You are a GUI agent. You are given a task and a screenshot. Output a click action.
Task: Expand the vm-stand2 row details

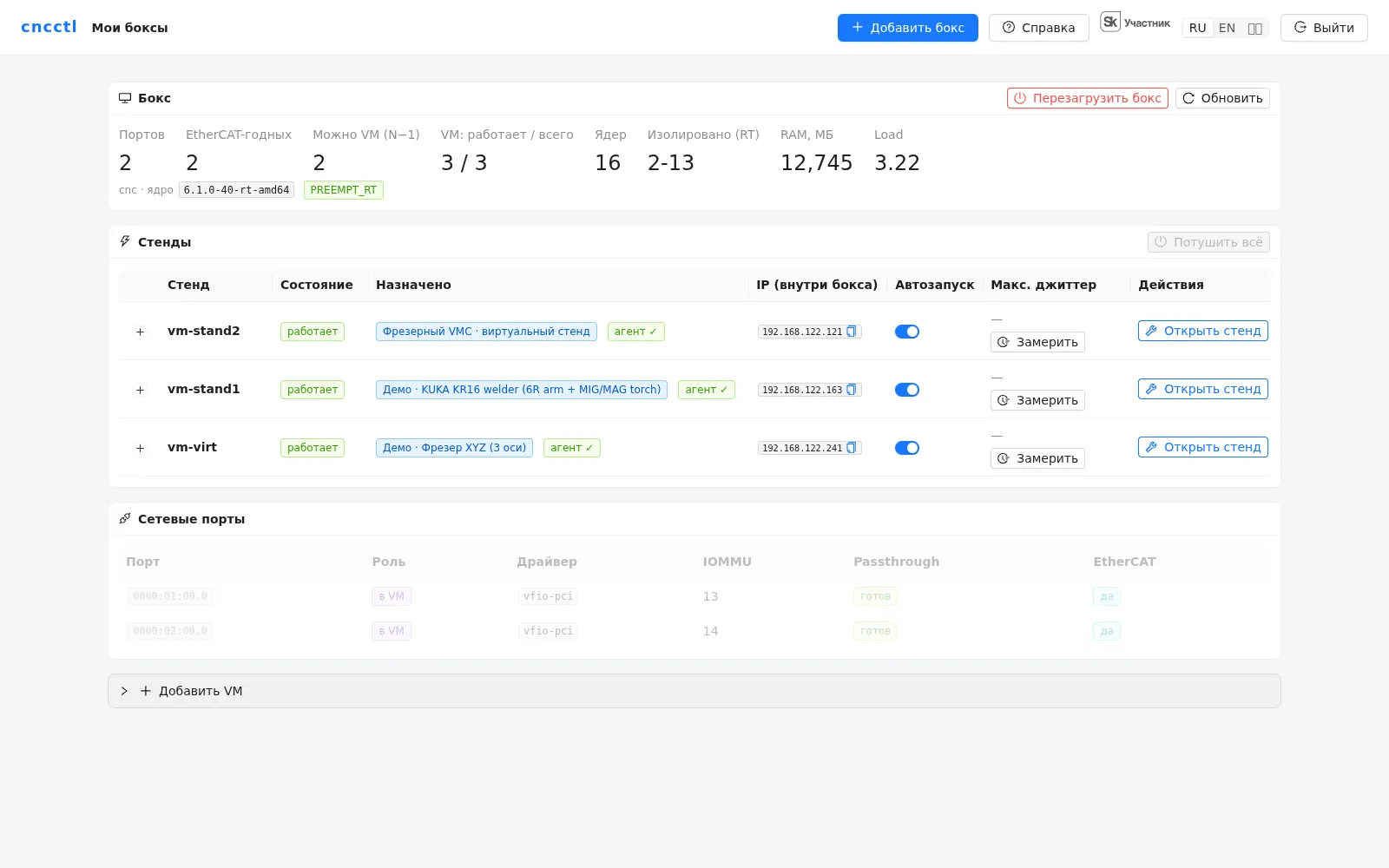click(140, 332)
